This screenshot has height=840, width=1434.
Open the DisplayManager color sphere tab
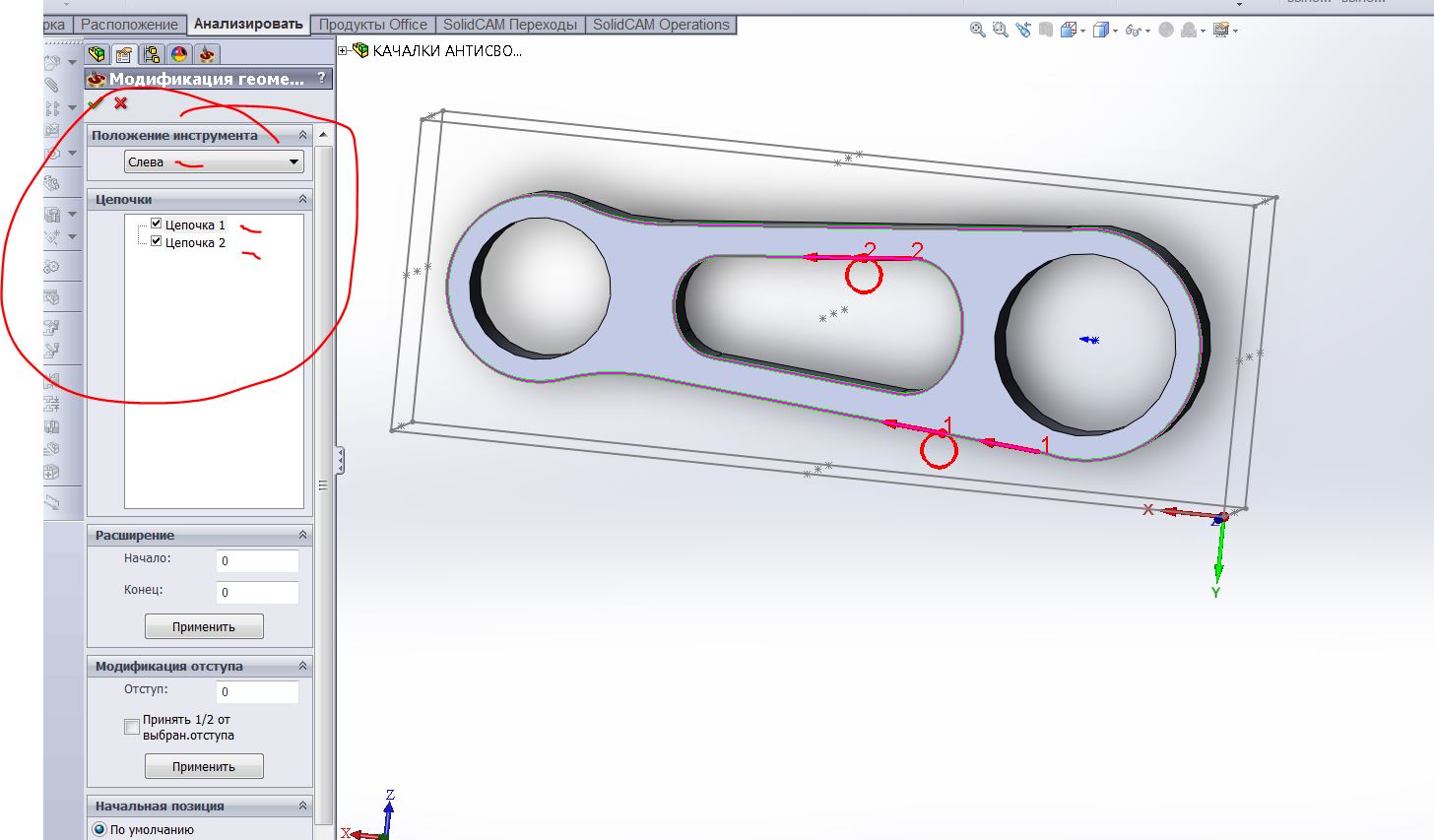coord(179,54)
